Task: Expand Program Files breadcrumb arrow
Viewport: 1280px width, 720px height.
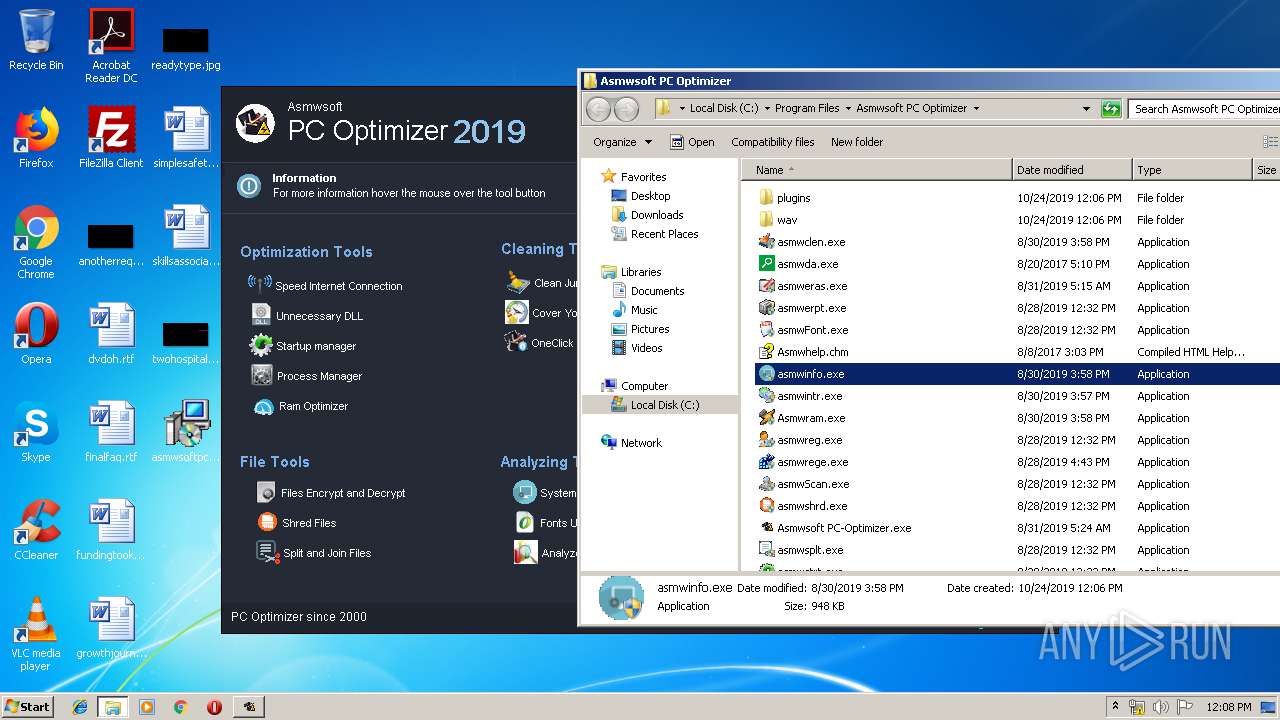Action: point(848,108)
